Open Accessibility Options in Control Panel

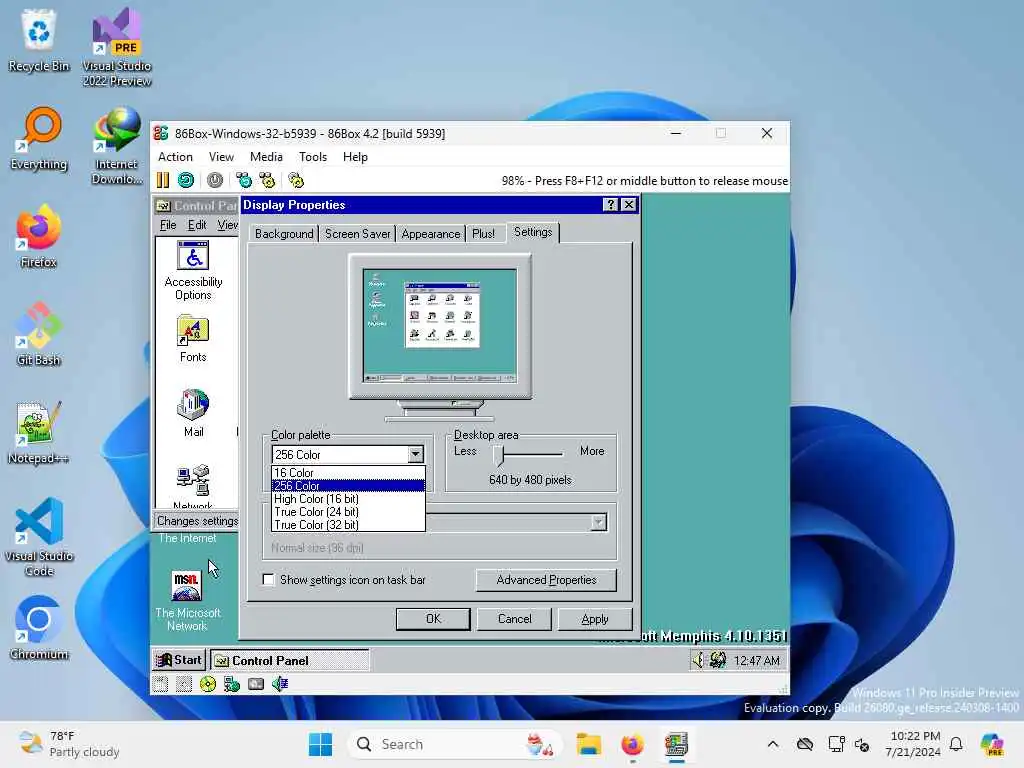tap(193, 270)
